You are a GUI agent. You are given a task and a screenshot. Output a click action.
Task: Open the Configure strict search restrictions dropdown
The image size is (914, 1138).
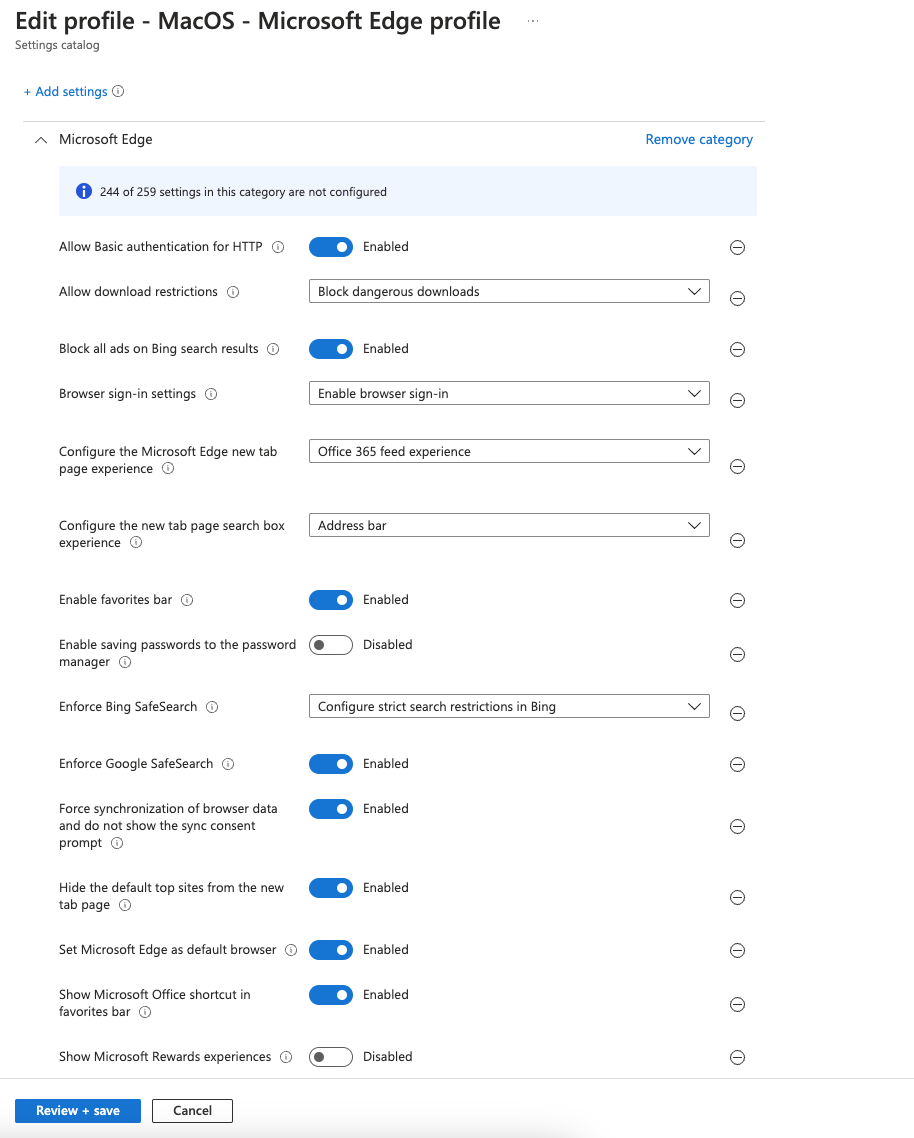(x=509, y=707)
